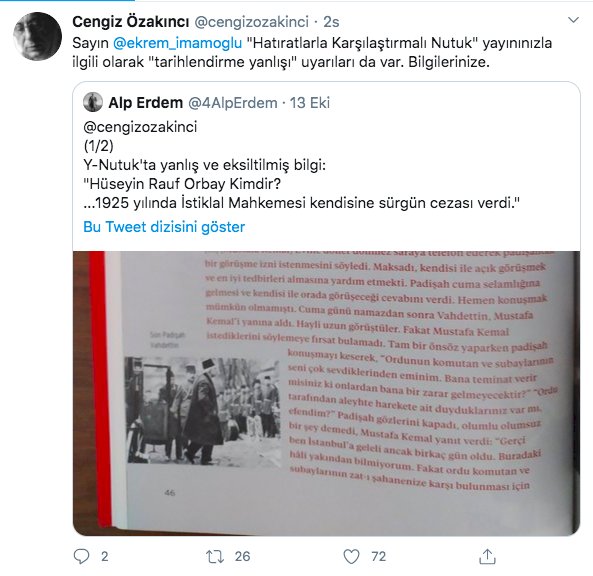Open the quoted book page photo
This screenshot has height=576, width=593.
coord(326,393)
